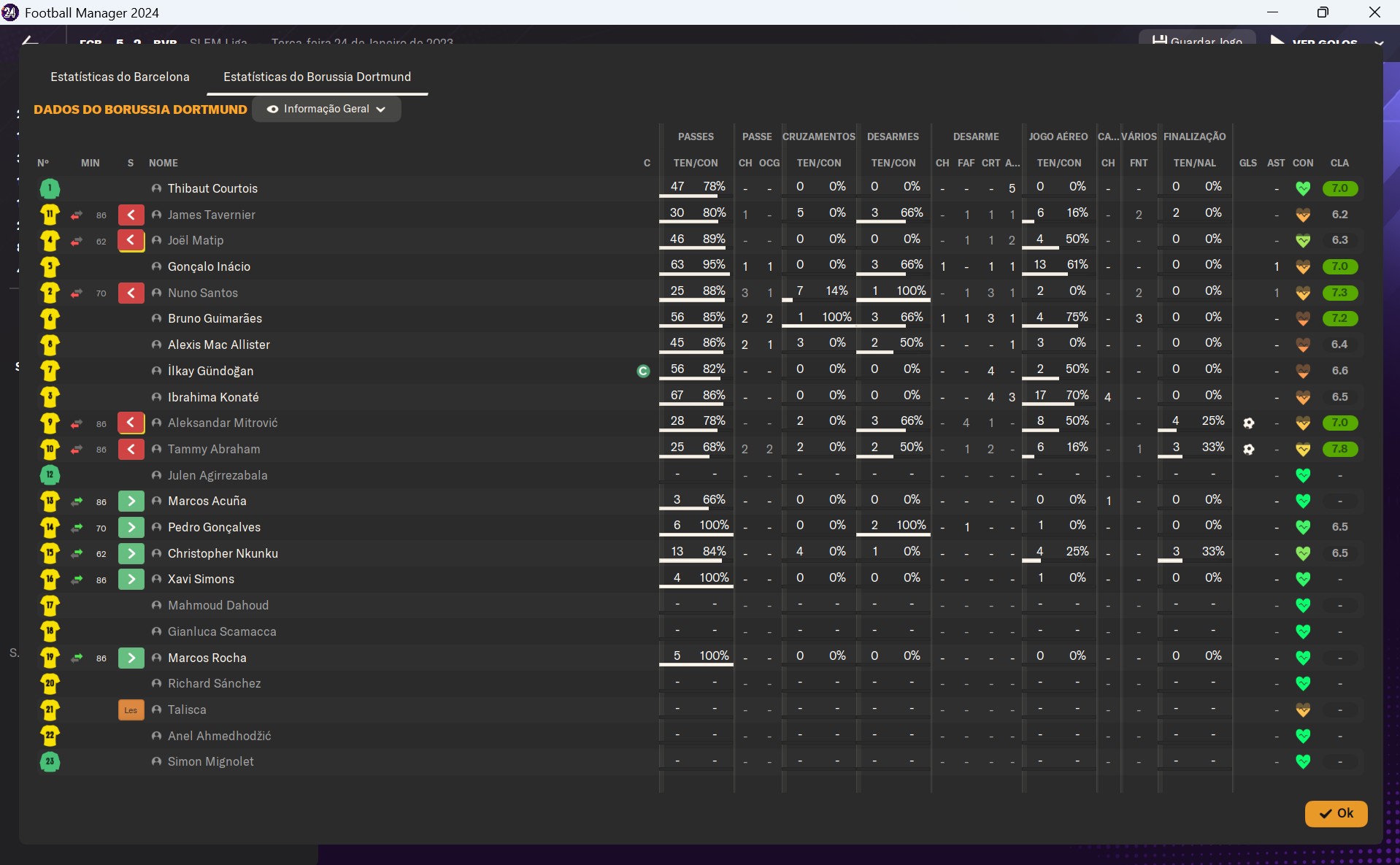Click Nuno Santos substituted-off red arrow

131,293
